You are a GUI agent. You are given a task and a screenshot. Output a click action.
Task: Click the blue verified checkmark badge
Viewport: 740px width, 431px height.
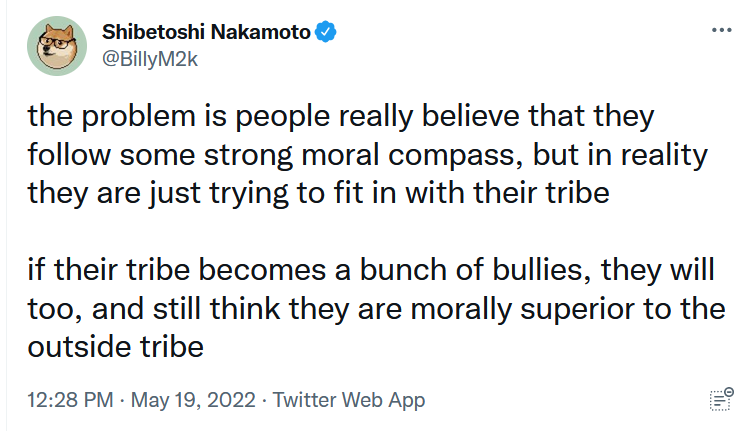pos(326,32)
